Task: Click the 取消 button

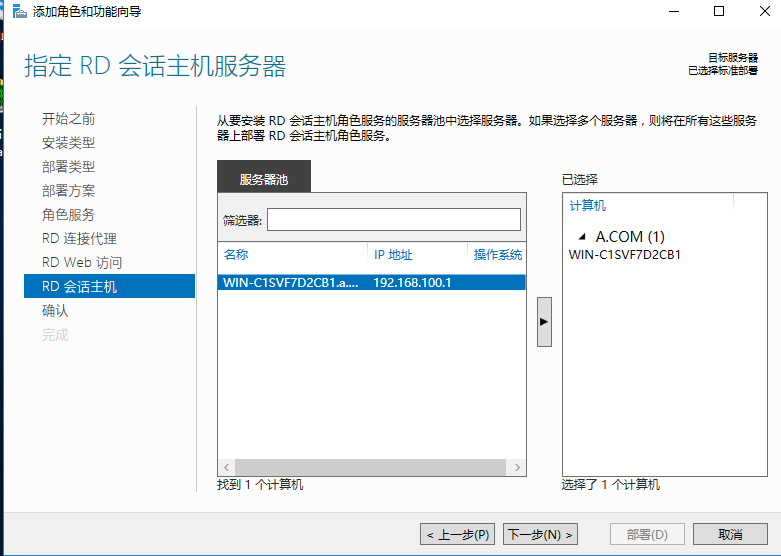Action: (730, 535)
